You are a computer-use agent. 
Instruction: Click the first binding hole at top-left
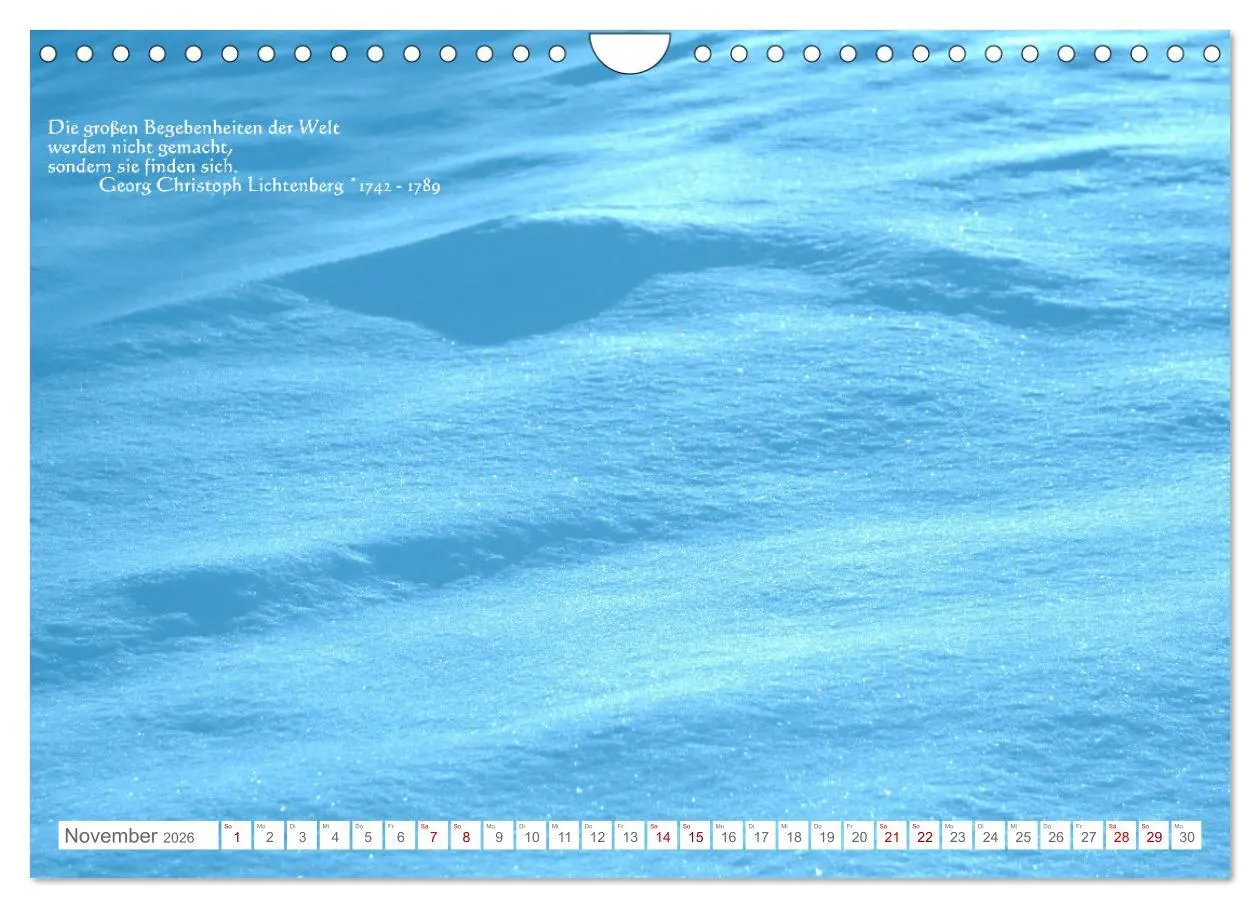point(48,54)
